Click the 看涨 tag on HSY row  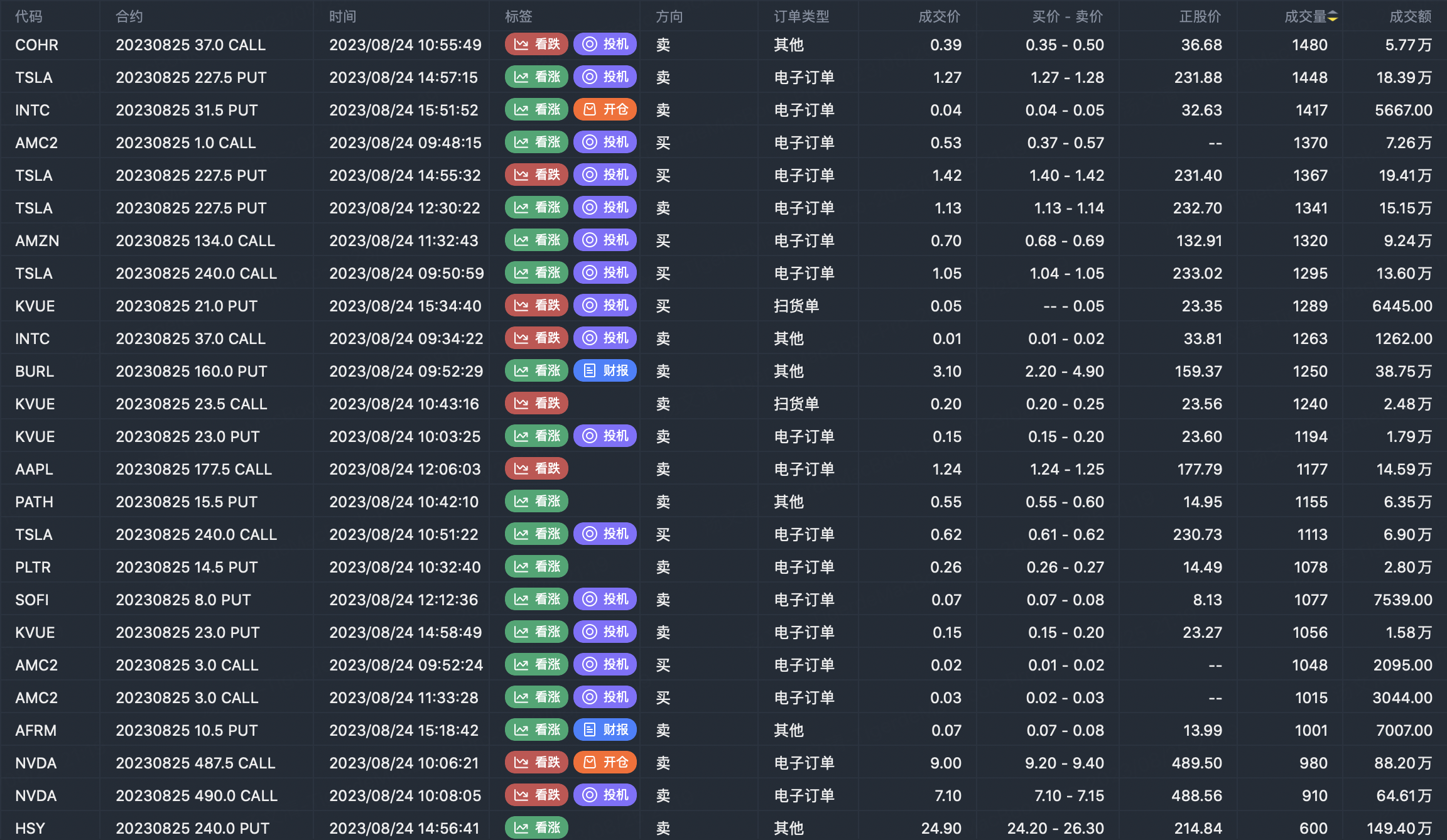click(536, 828)
